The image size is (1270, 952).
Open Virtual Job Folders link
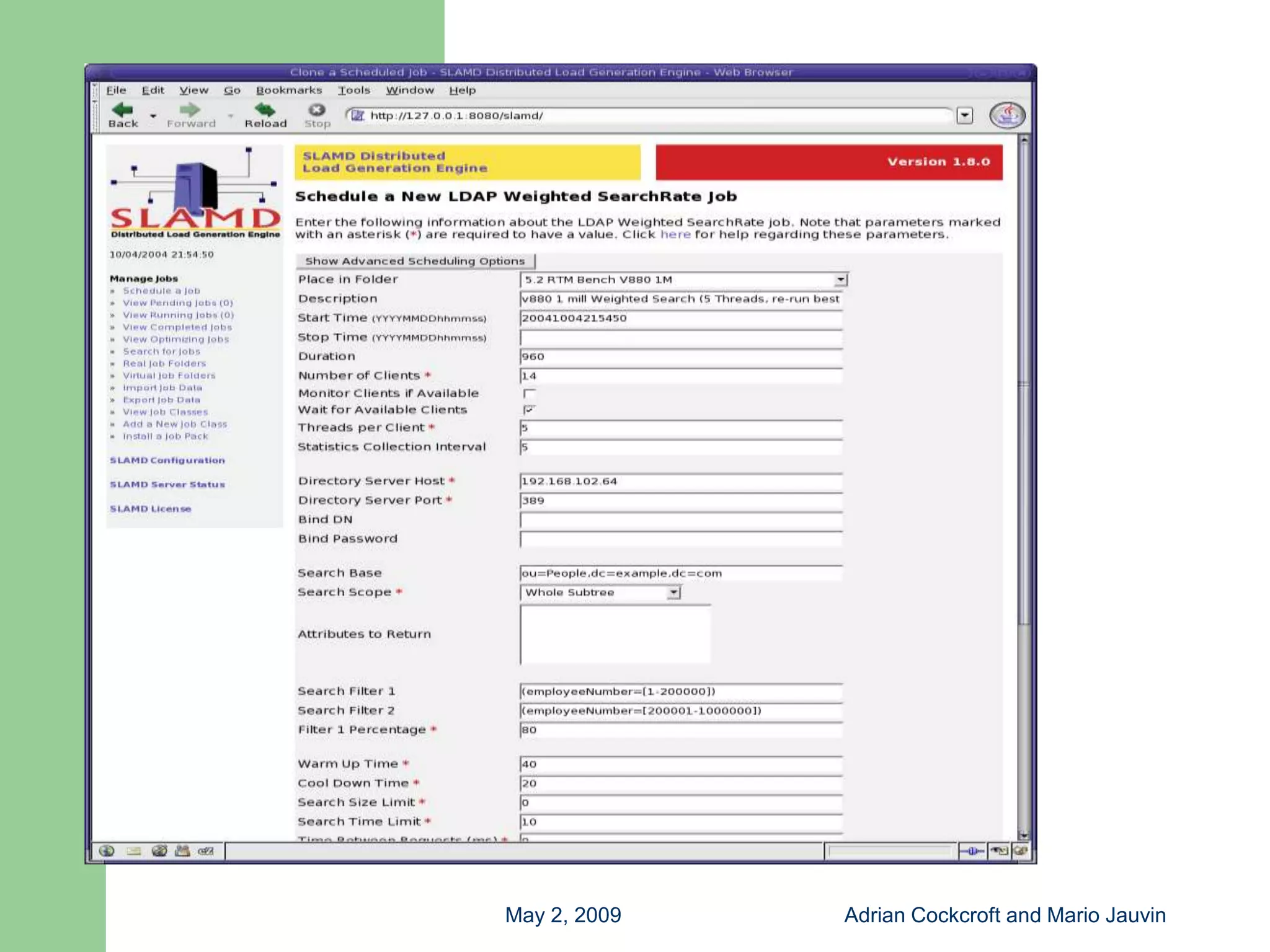coord(169,376)
